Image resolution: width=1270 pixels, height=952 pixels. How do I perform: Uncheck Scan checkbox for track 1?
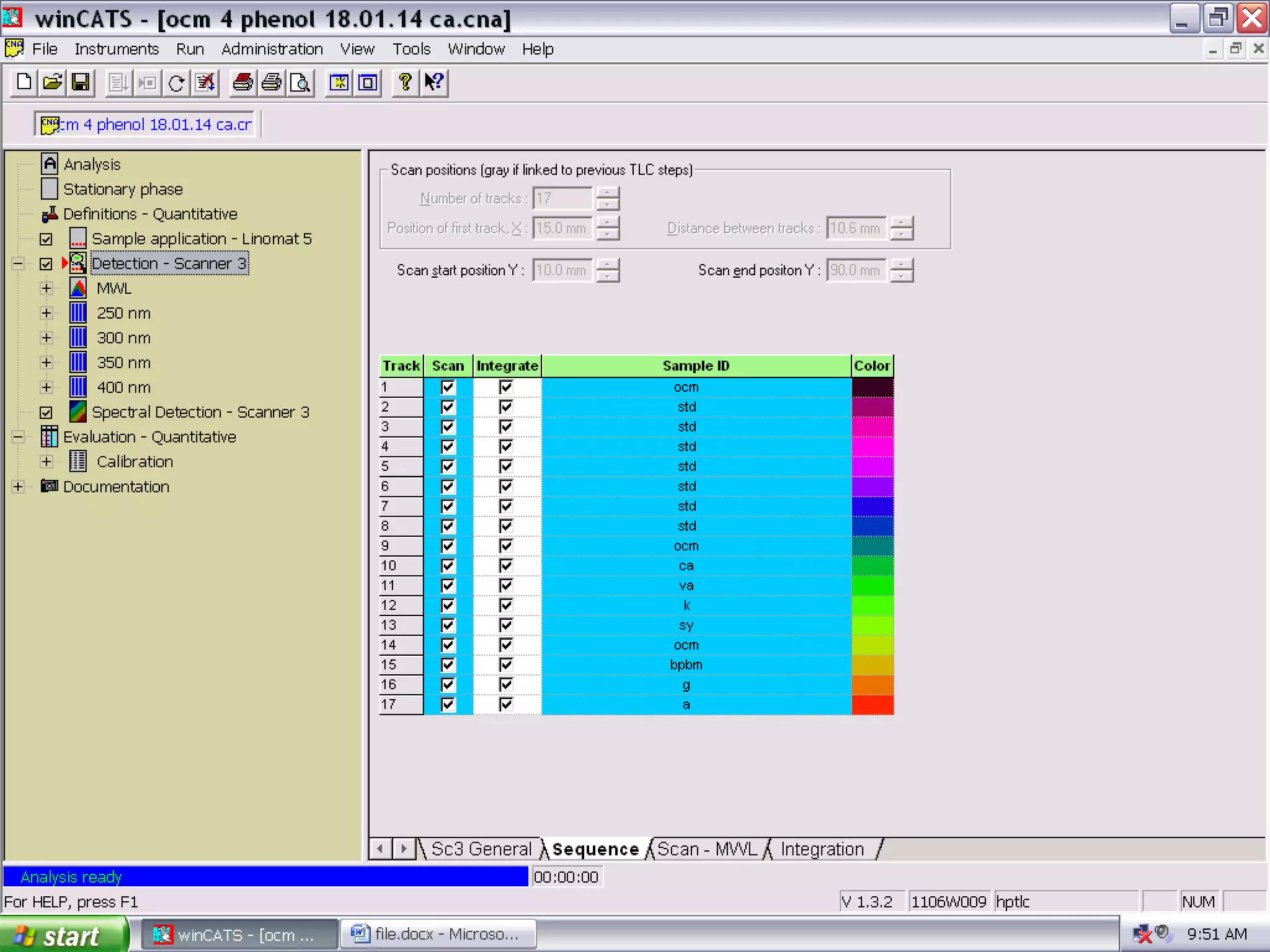tap(448, 387)
